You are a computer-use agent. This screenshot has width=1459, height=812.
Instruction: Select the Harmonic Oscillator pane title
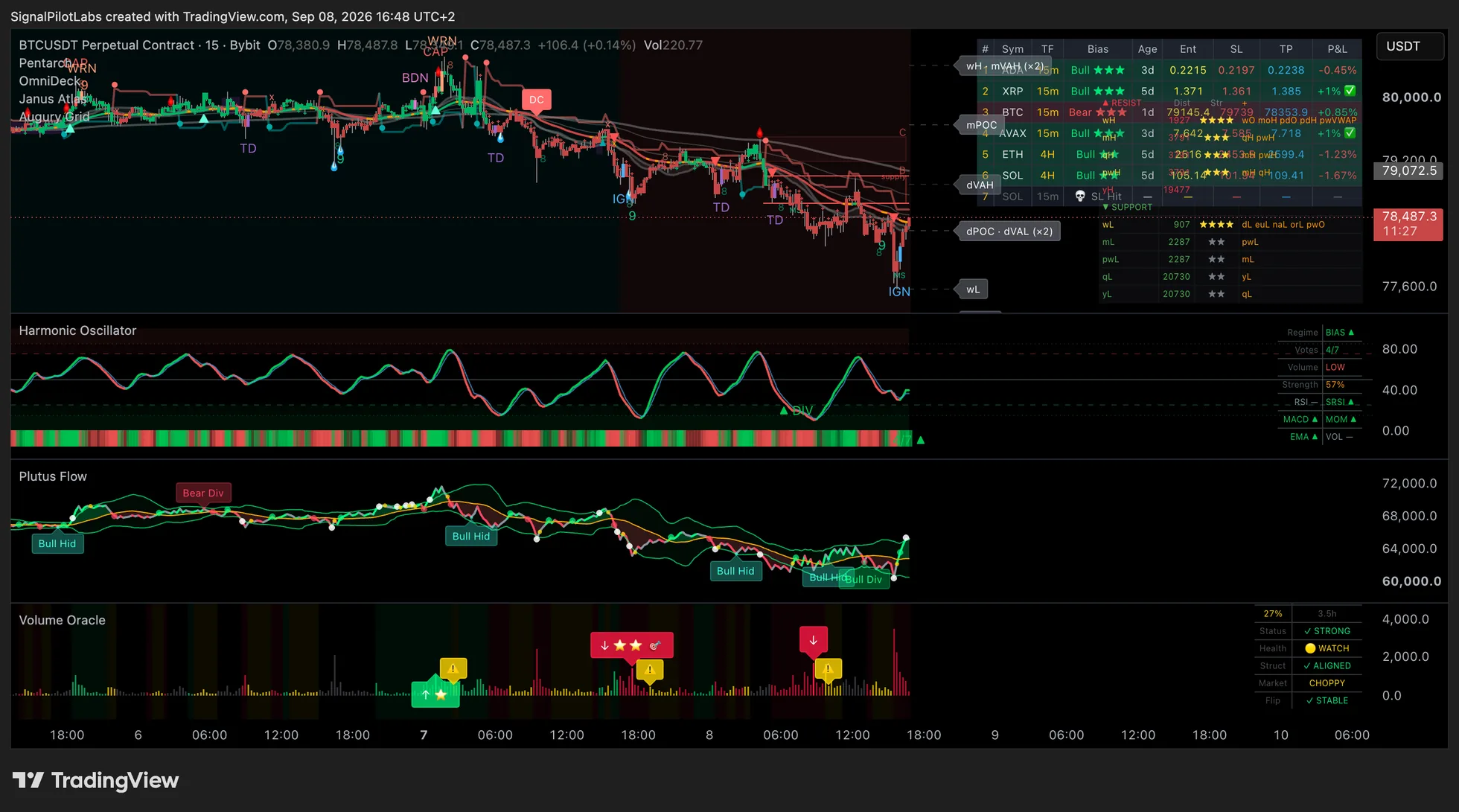tap(77, 330)
